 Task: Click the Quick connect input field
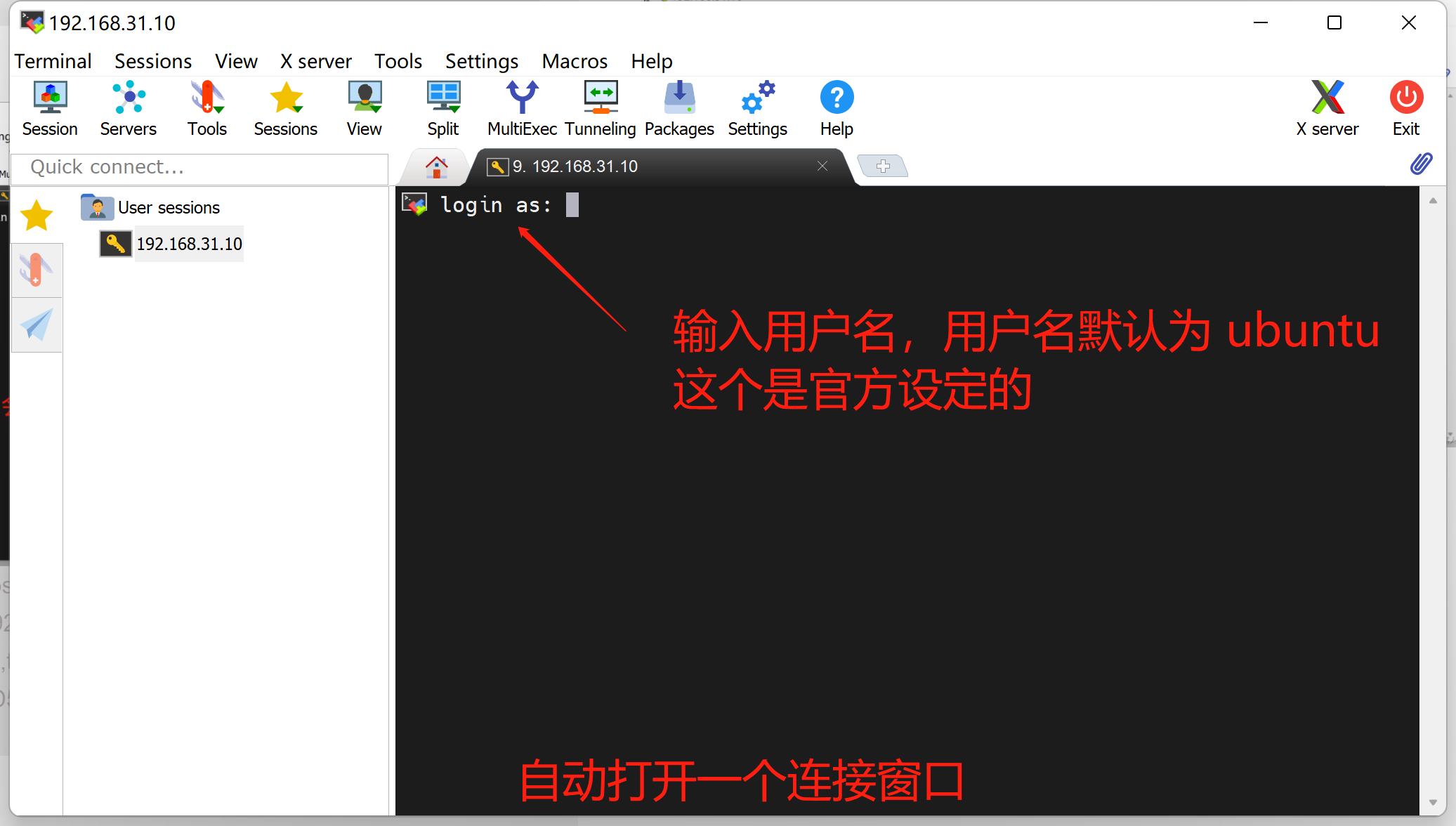[x=200, y=167]
